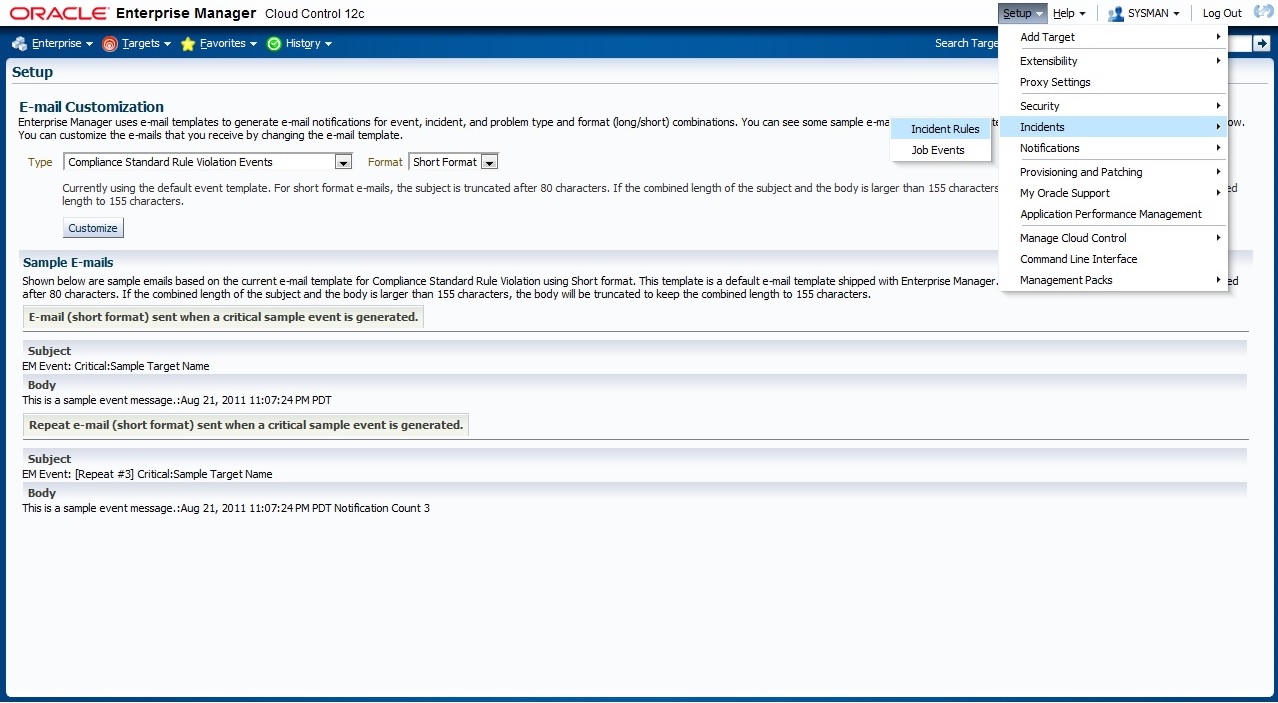Click the History clock icon
Screen dimensions: 1278x703
point(274,44)
